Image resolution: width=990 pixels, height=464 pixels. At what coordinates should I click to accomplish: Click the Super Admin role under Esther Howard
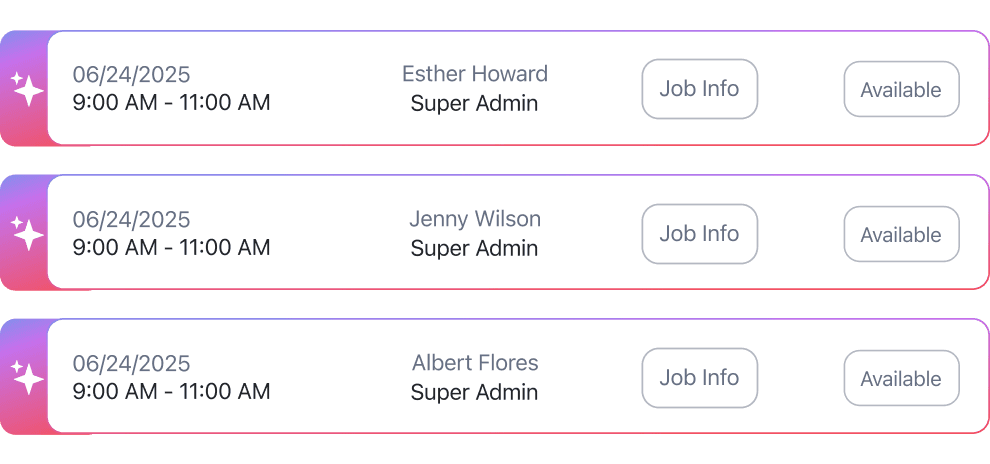coord(474,104)
